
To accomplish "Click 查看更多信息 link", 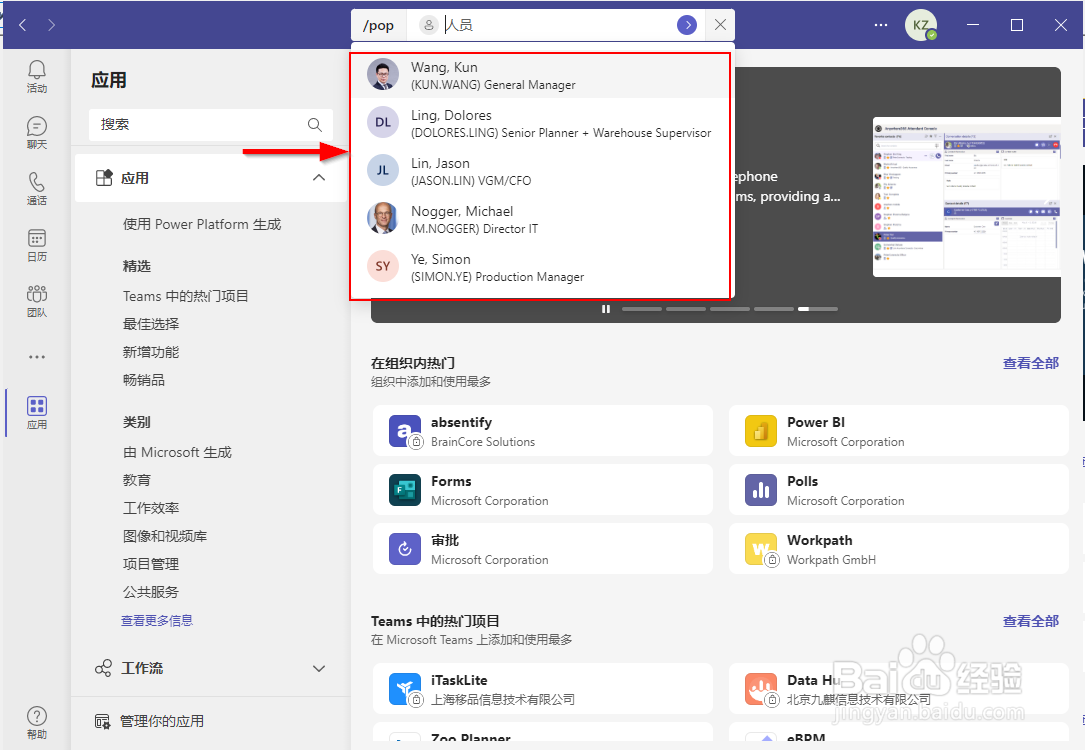I will tap(157, 621).
